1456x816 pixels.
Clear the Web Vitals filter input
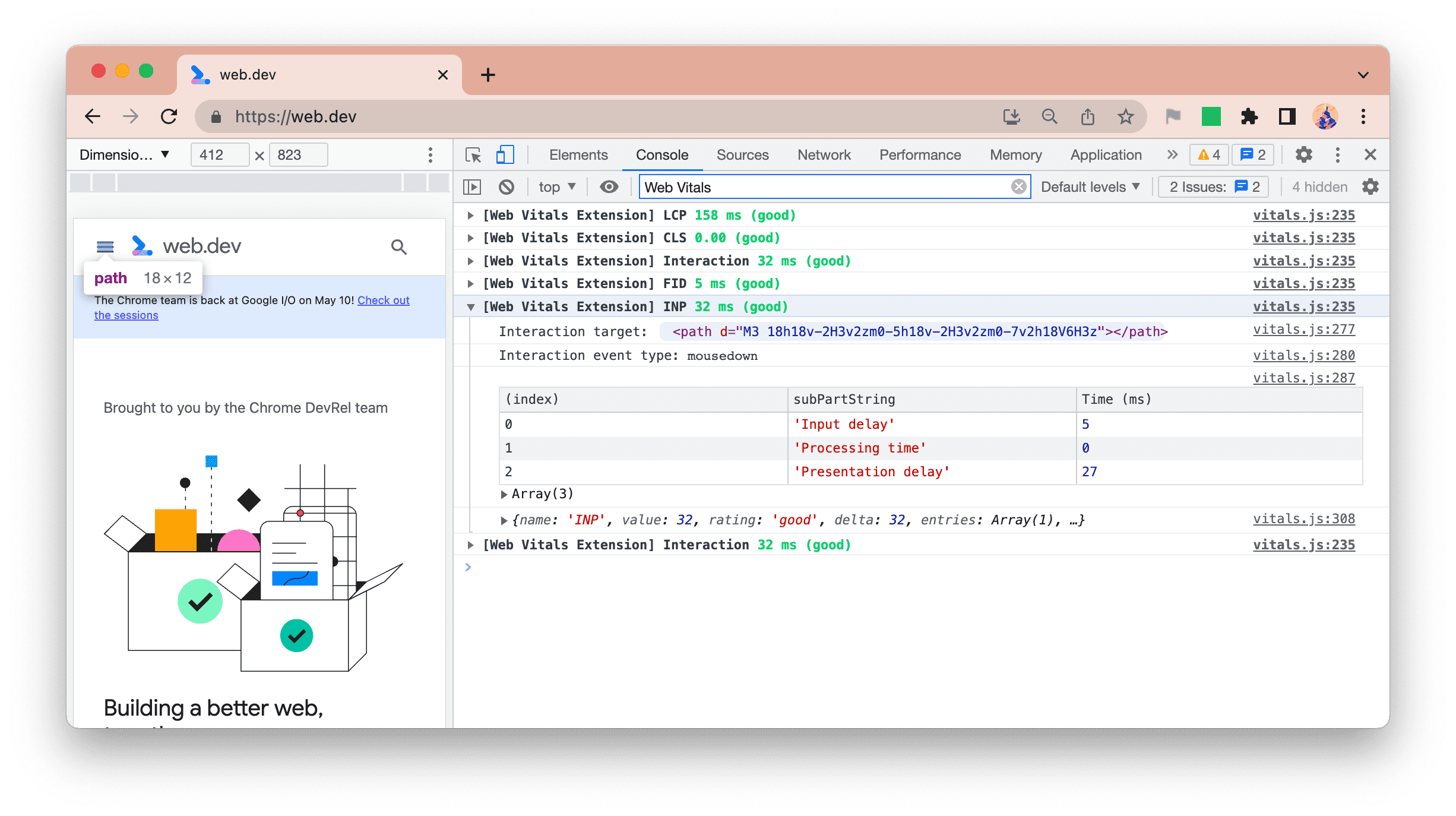[1019, 187]
